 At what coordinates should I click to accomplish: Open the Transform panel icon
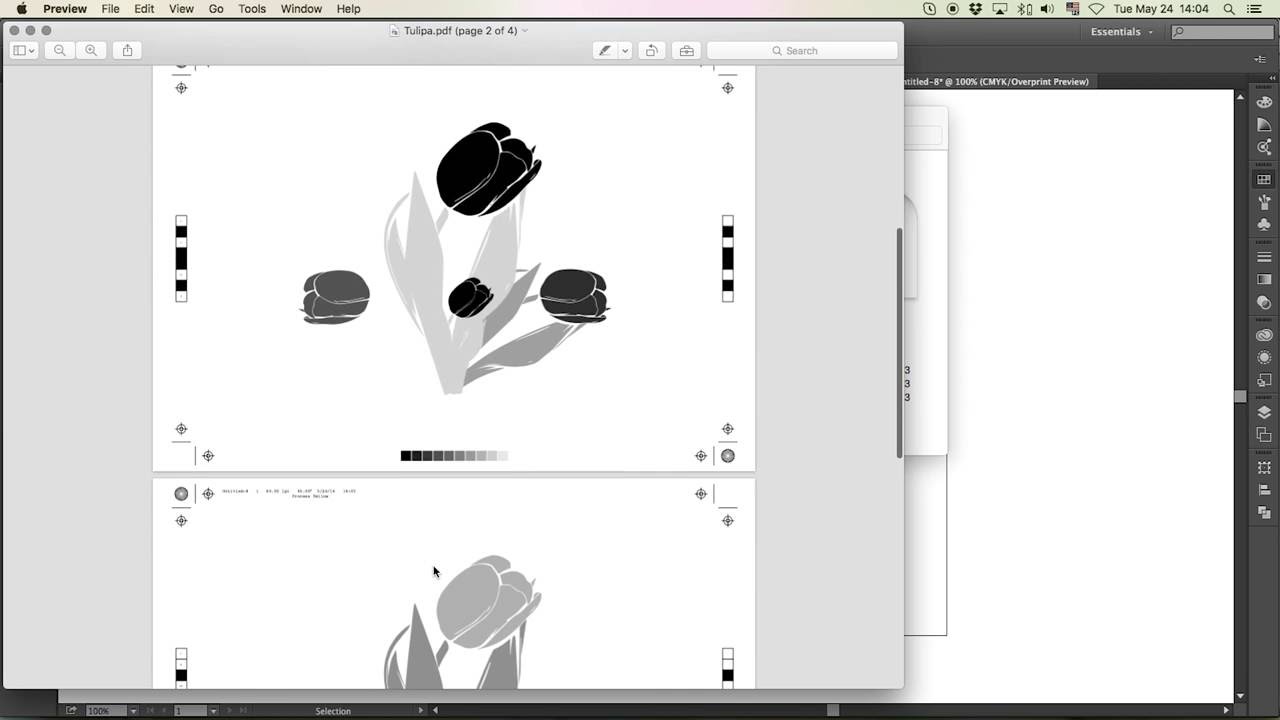coord(1264,468)
